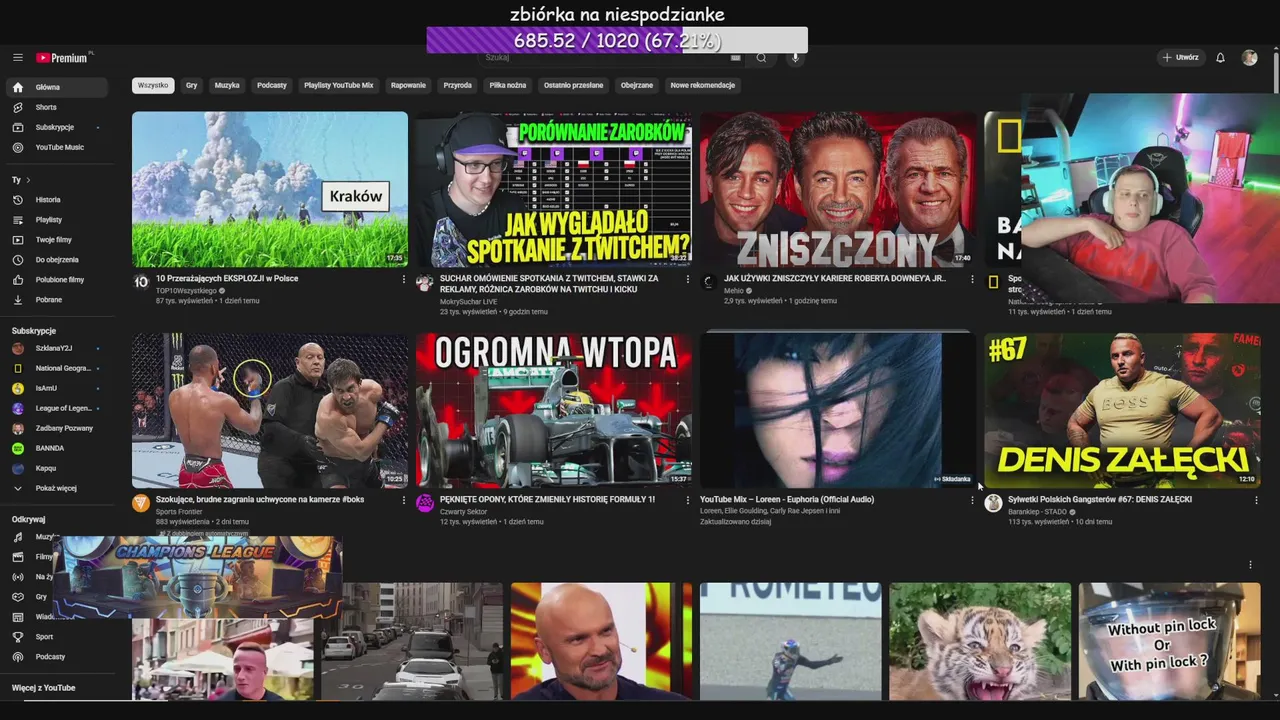Open League of Legends subscription channel

57,408
